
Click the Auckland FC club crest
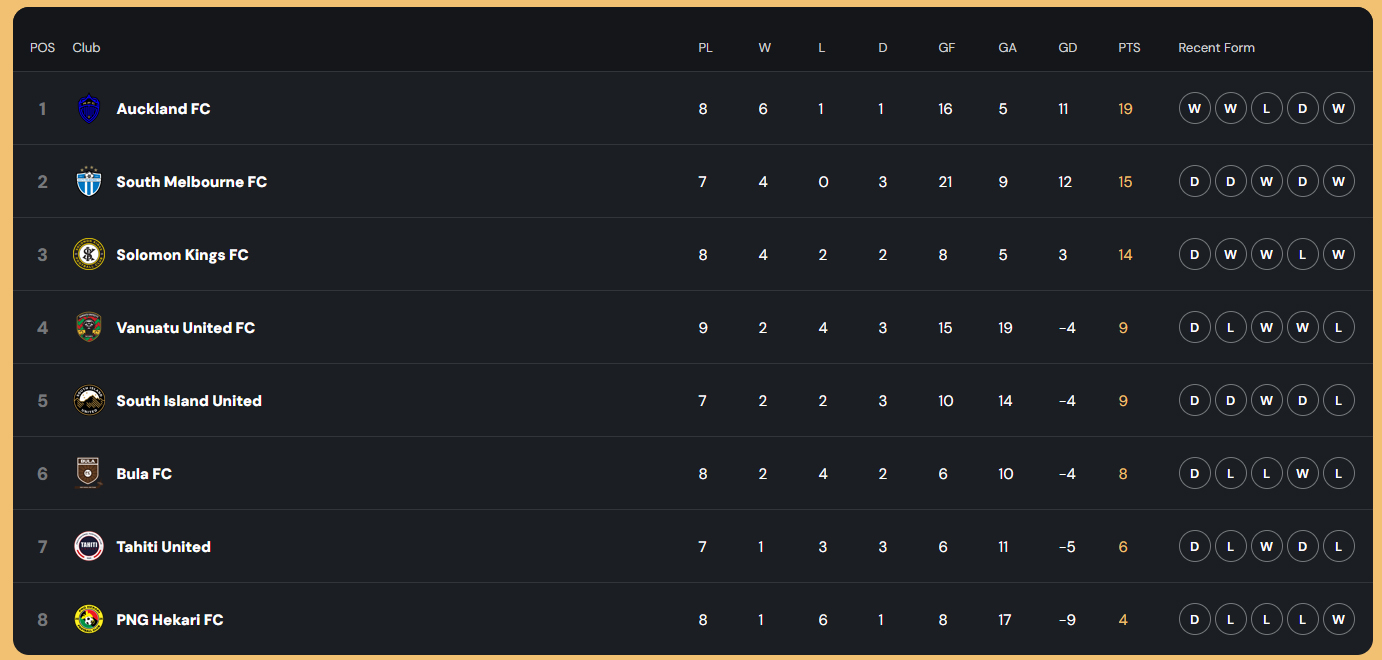point(89,109)
